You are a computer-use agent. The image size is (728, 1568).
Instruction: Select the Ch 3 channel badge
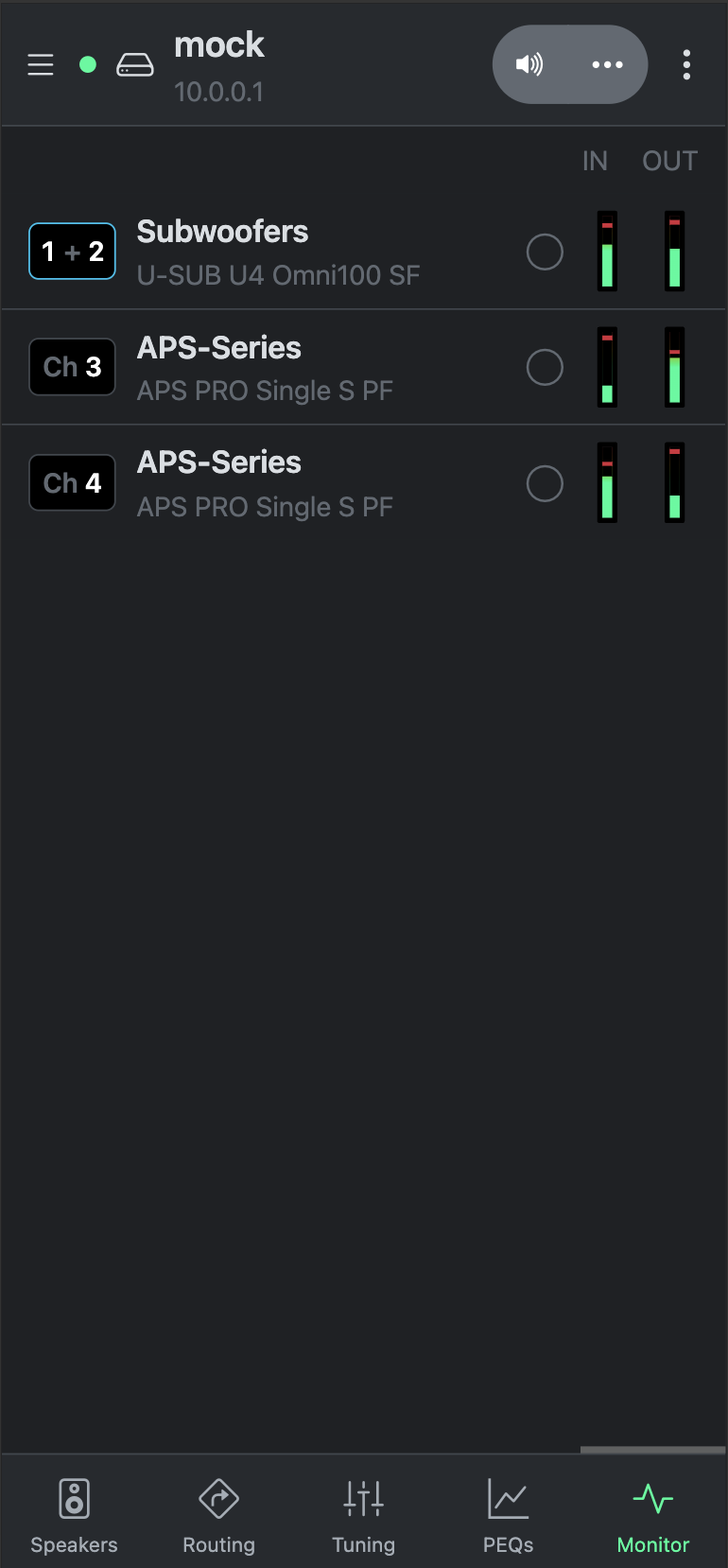point(73,367)
